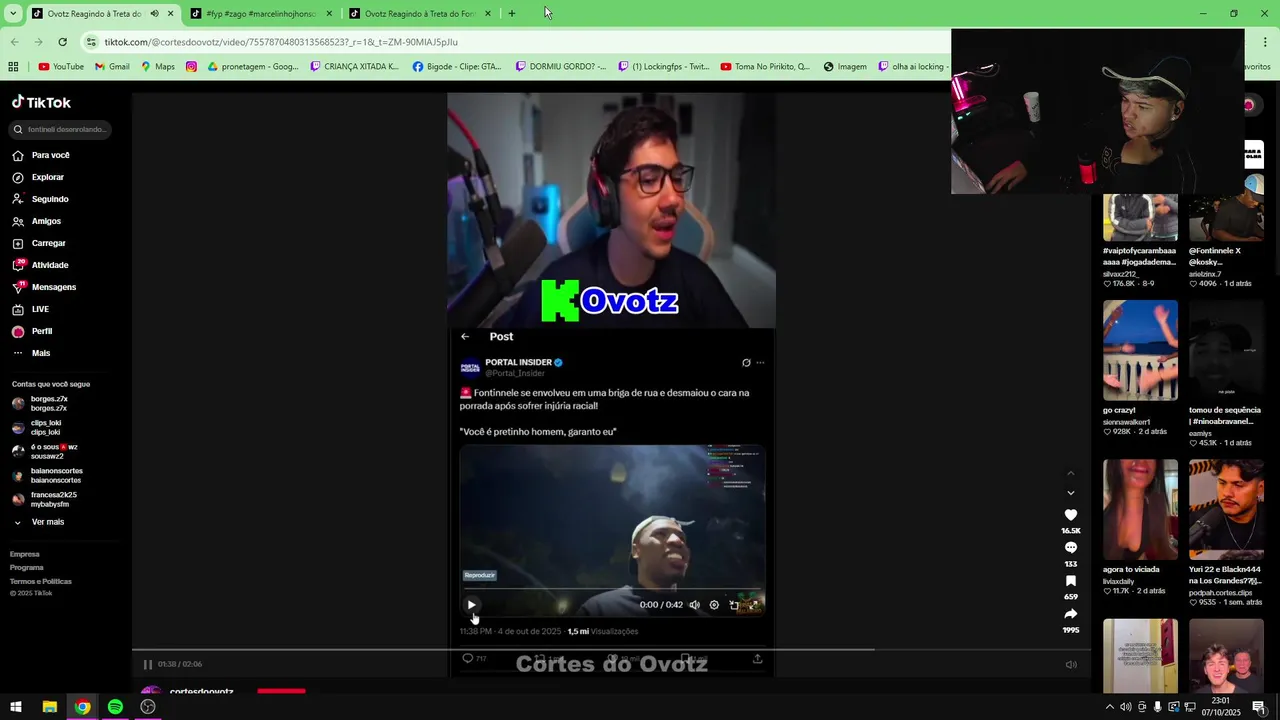Reload the page in Chrome

(x=62, y=42)
